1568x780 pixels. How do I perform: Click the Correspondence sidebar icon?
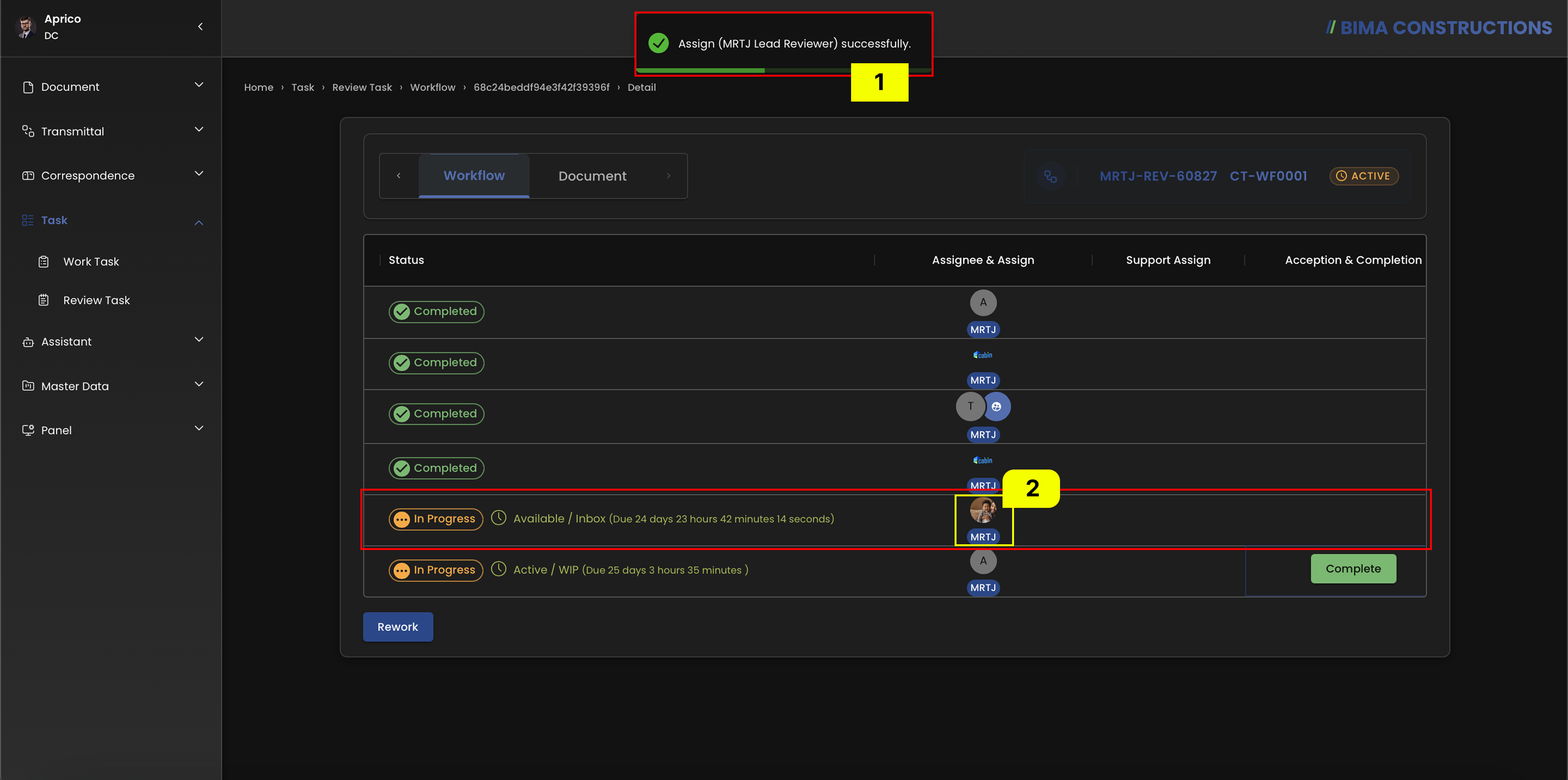(x=28, y=175)
